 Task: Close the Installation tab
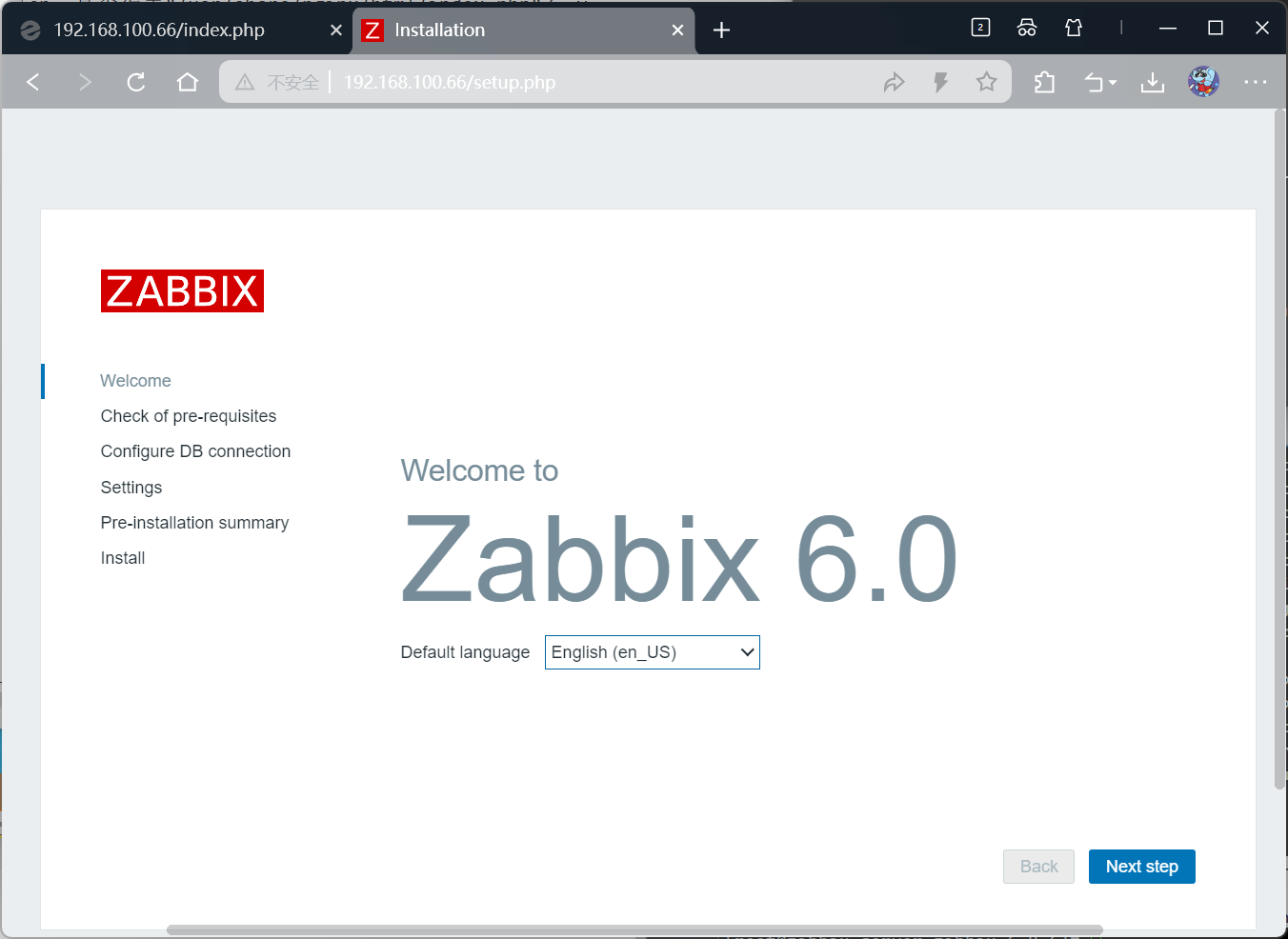(677, 30)
